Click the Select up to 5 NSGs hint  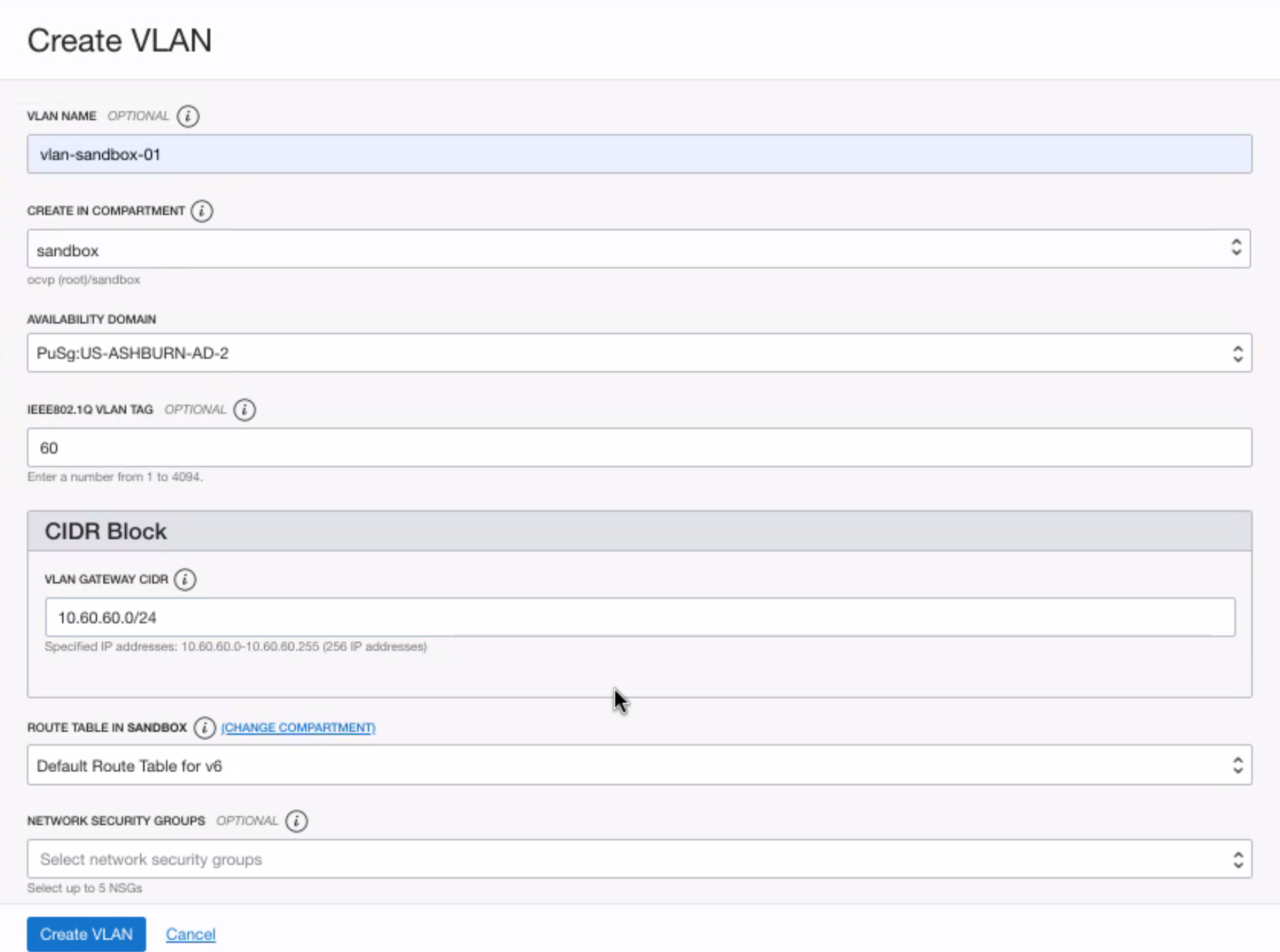click(85, 888)
